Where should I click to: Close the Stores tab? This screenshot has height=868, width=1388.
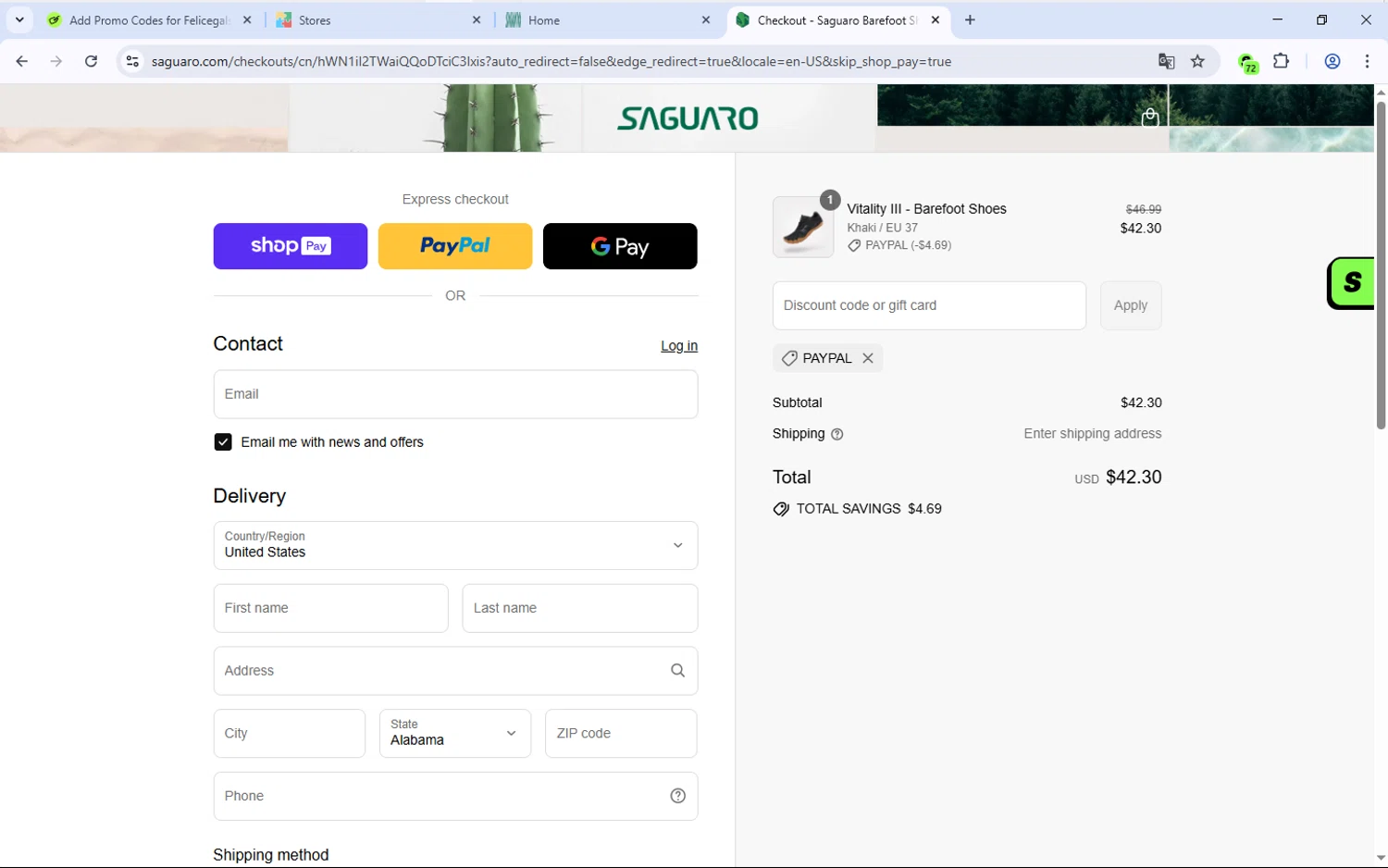click(477, 19)
